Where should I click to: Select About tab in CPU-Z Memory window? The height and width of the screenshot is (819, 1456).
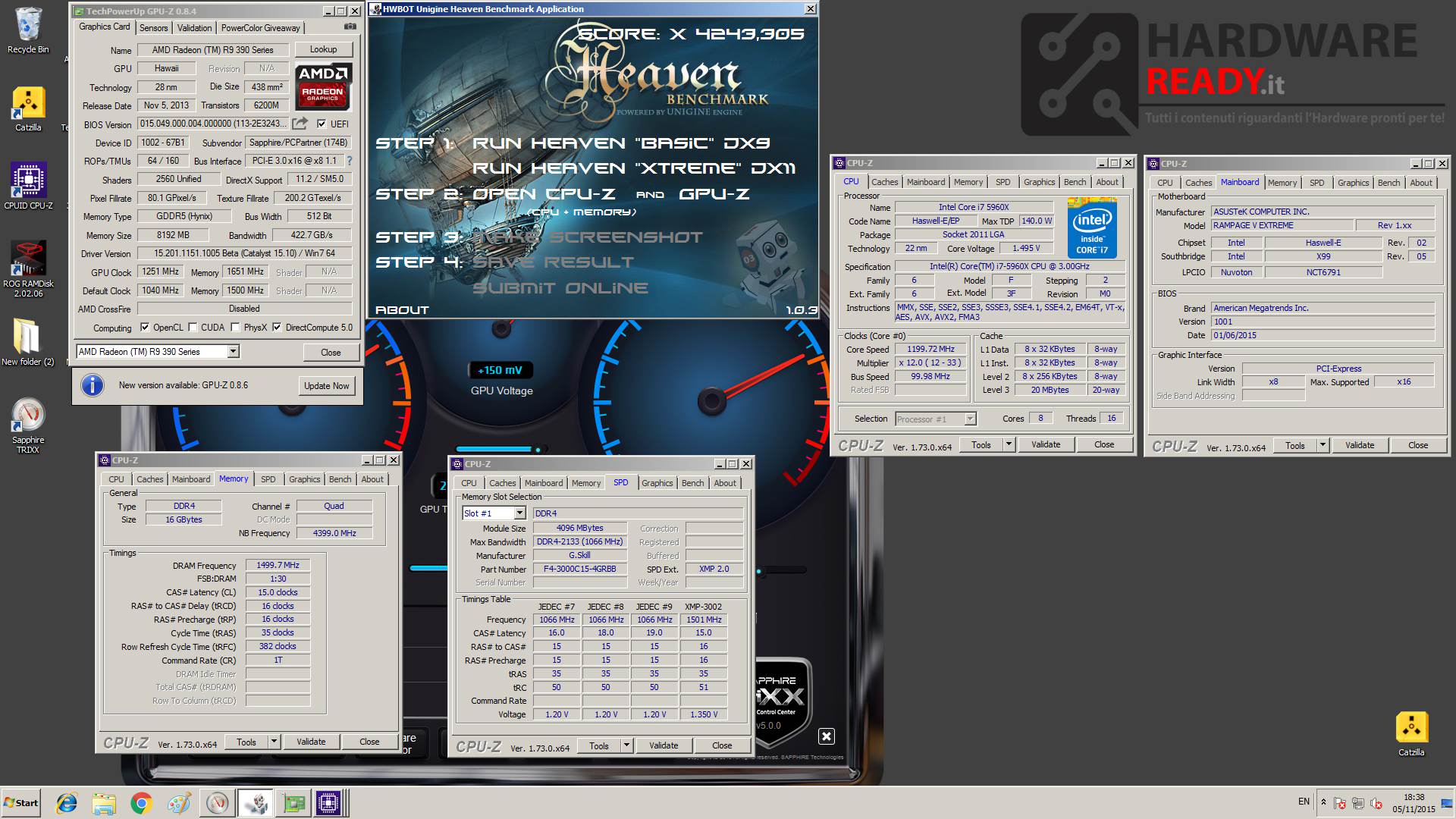click(x=372, y=479)
